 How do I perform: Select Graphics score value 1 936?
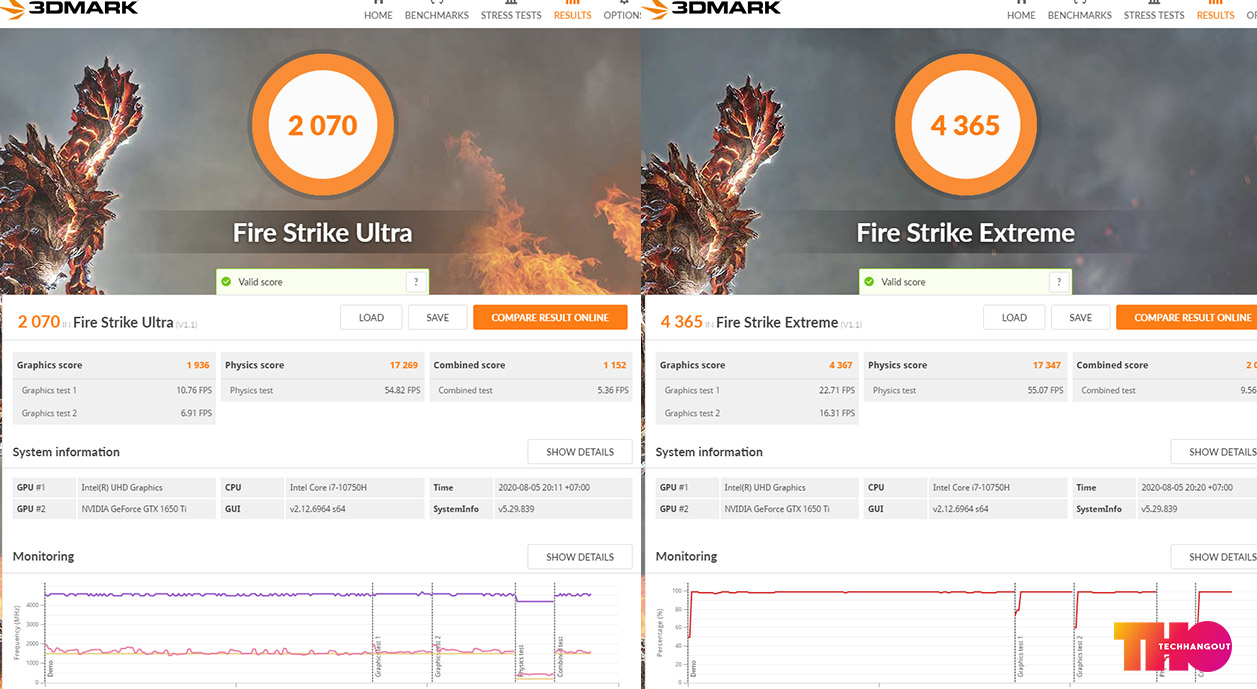click(198, 365)
